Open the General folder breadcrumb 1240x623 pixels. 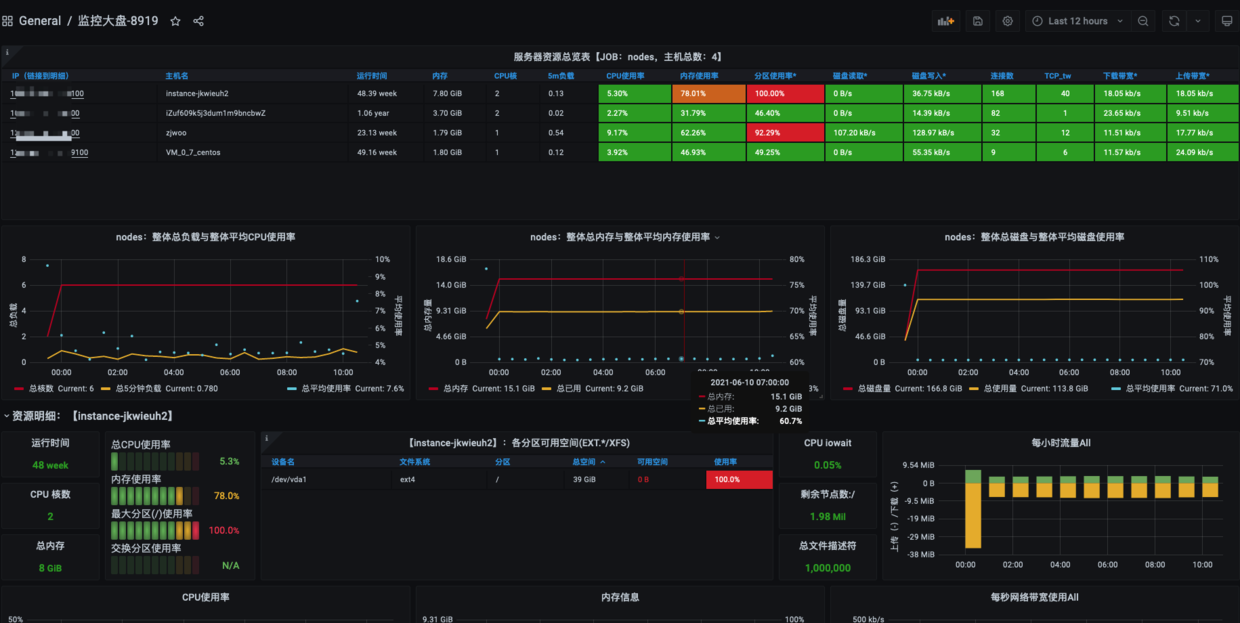[x=40, y=21]
